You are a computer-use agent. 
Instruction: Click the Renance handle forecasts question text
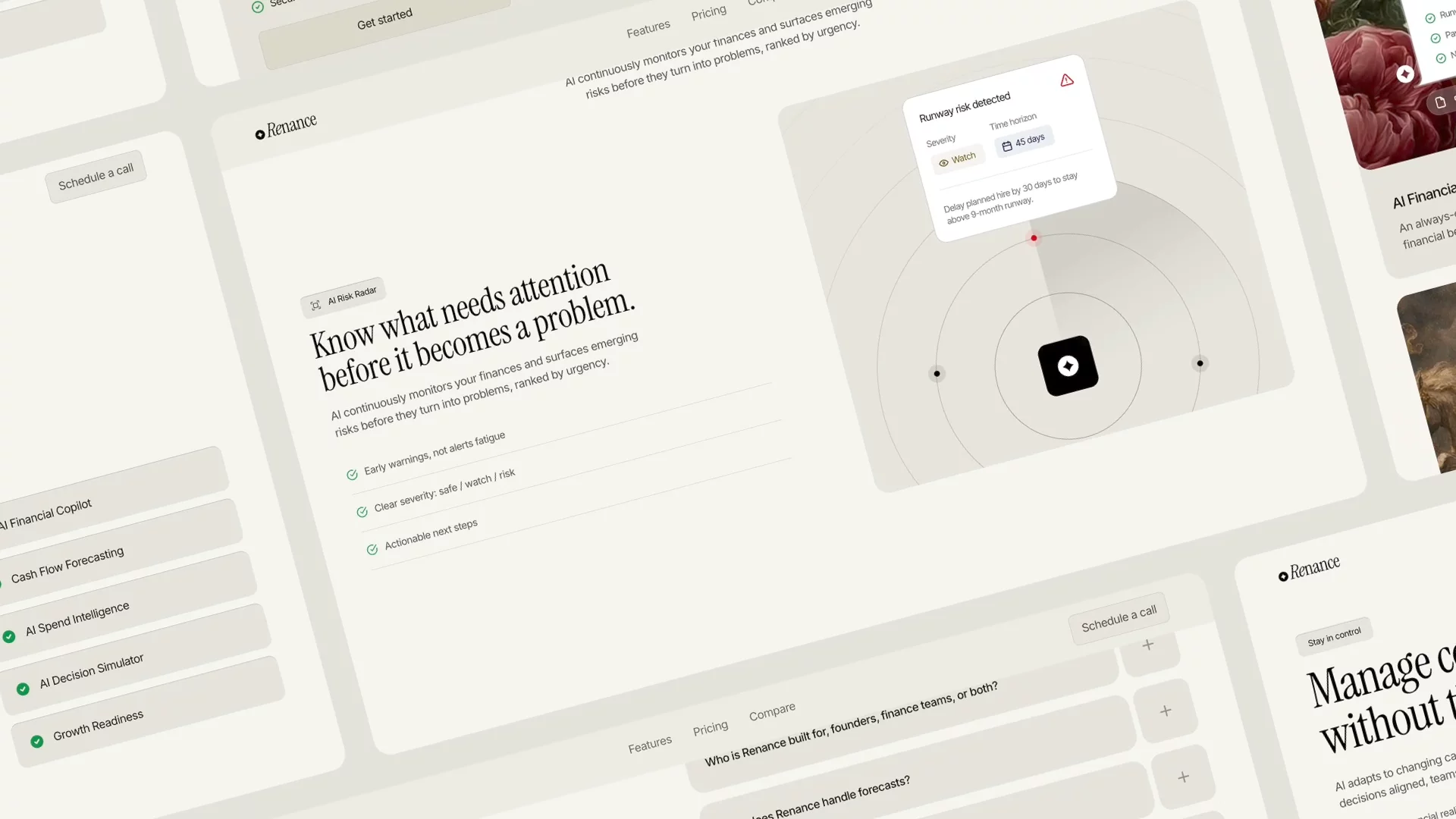click(829, 799)
